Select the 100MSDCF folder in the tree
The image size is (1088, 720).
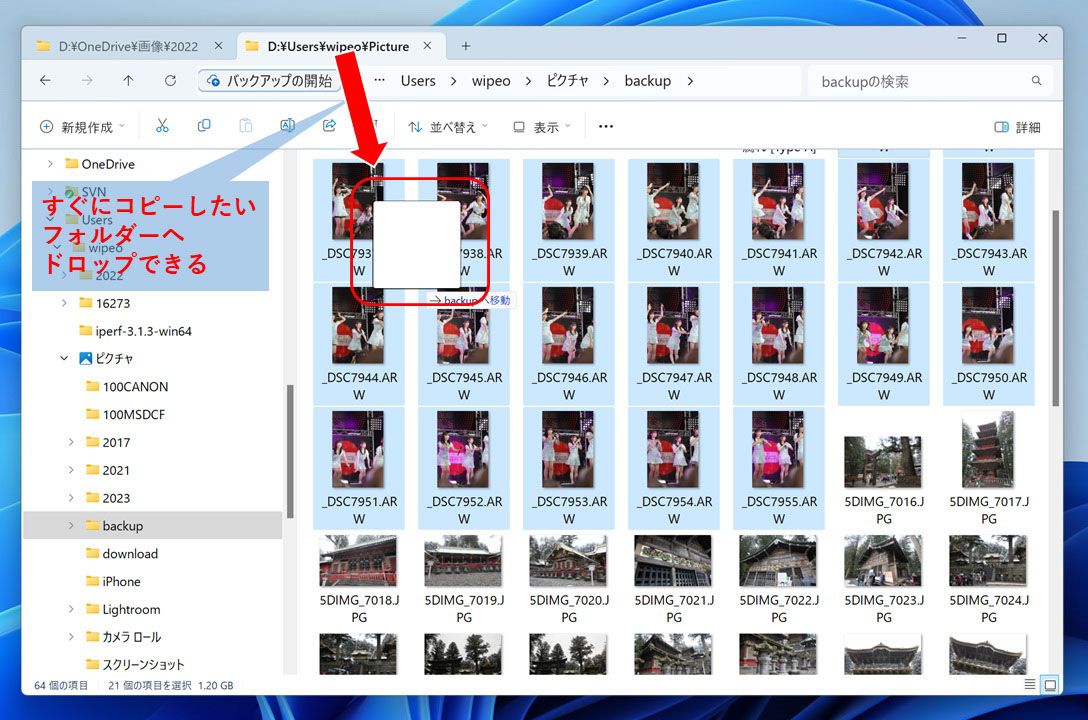point(133,414)
